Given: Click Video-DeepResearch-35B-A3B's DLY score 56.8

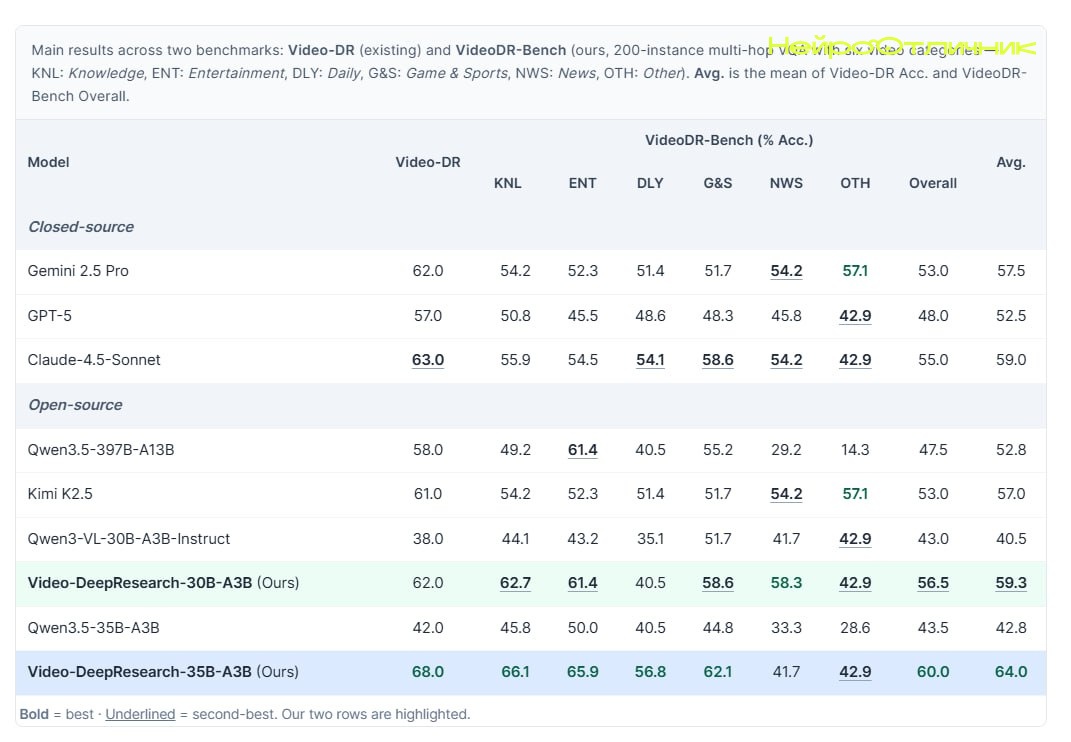Looking at the screenshot, I should 650,672.
